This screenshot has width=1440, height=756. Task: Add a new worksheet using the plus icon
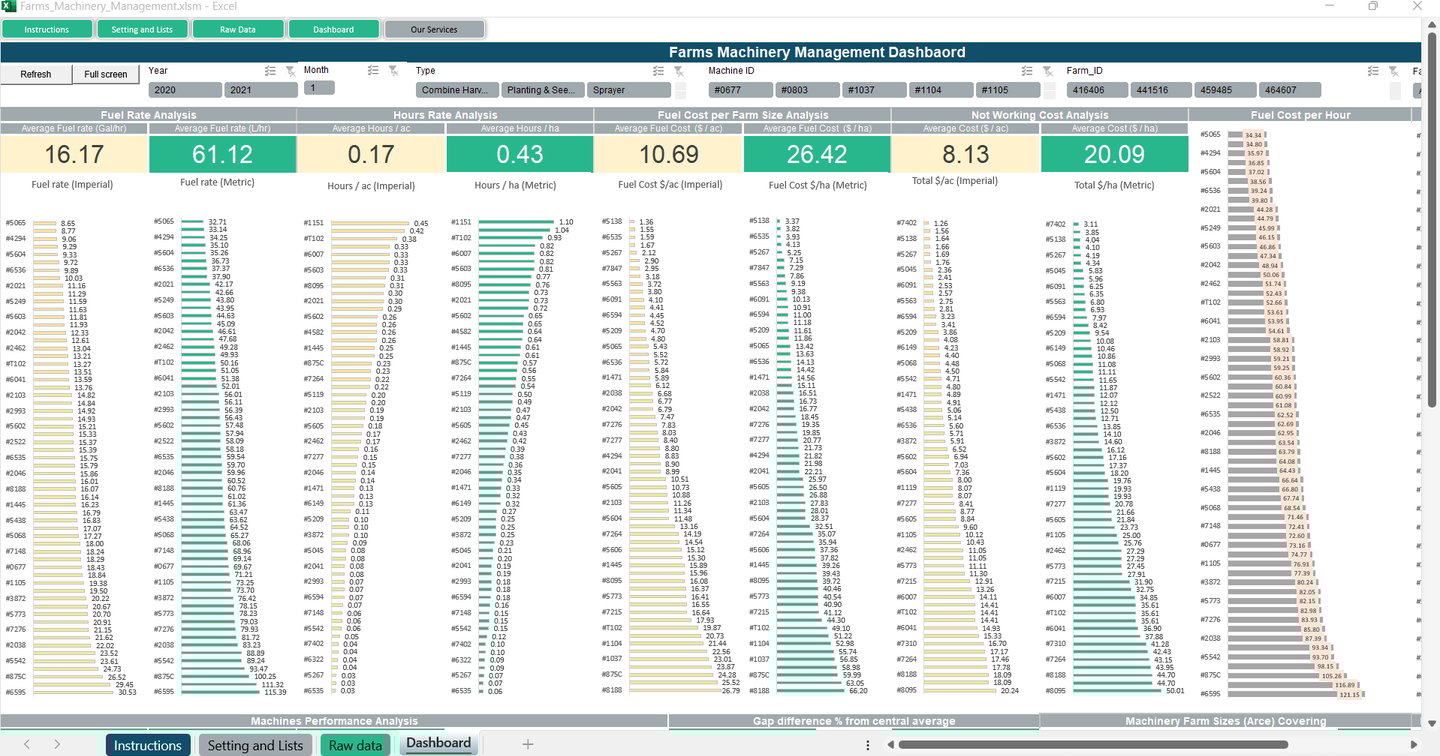(526, 744)
